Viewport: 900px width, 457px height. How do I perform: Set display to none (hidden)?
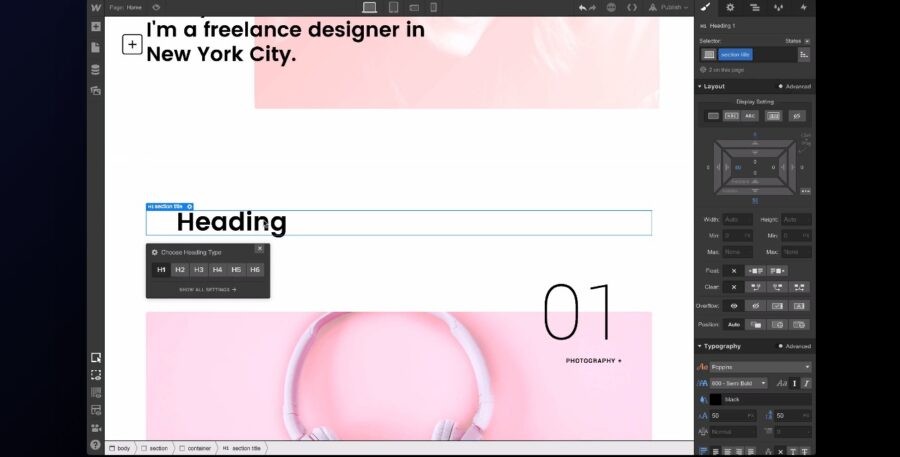(797, 116)
